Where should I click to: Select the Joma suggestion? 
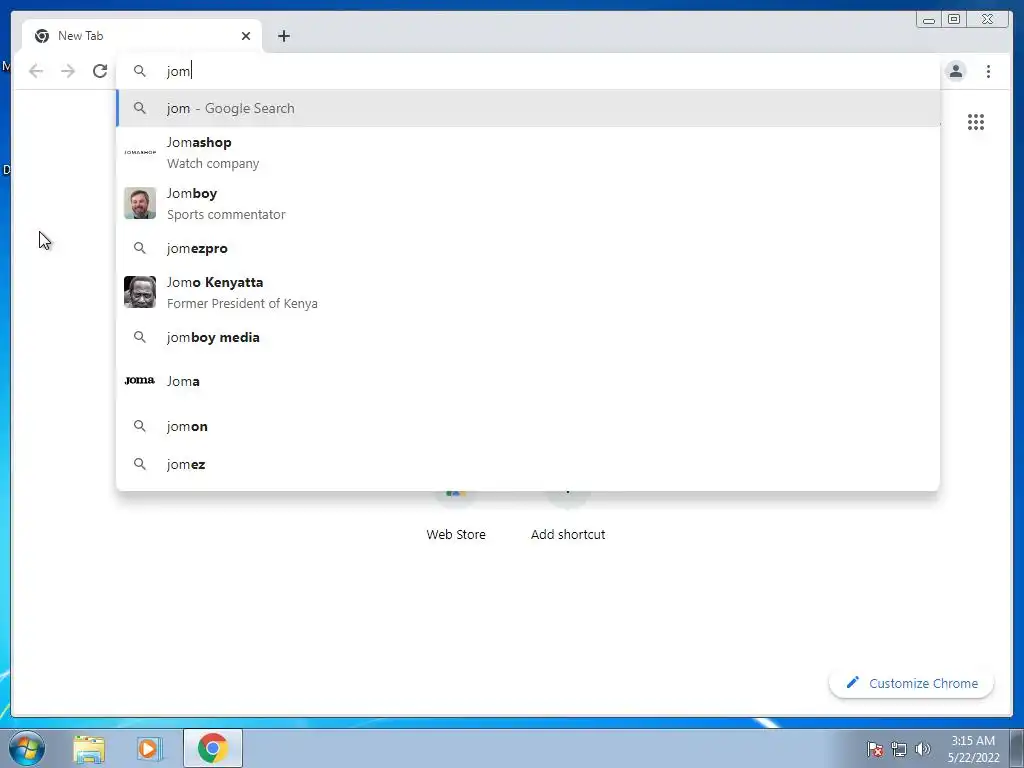(528, 381)
